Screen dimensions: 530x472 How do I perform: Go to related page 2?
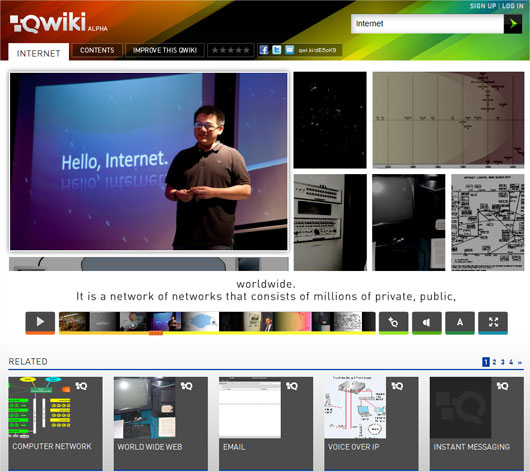coord(495,362)
